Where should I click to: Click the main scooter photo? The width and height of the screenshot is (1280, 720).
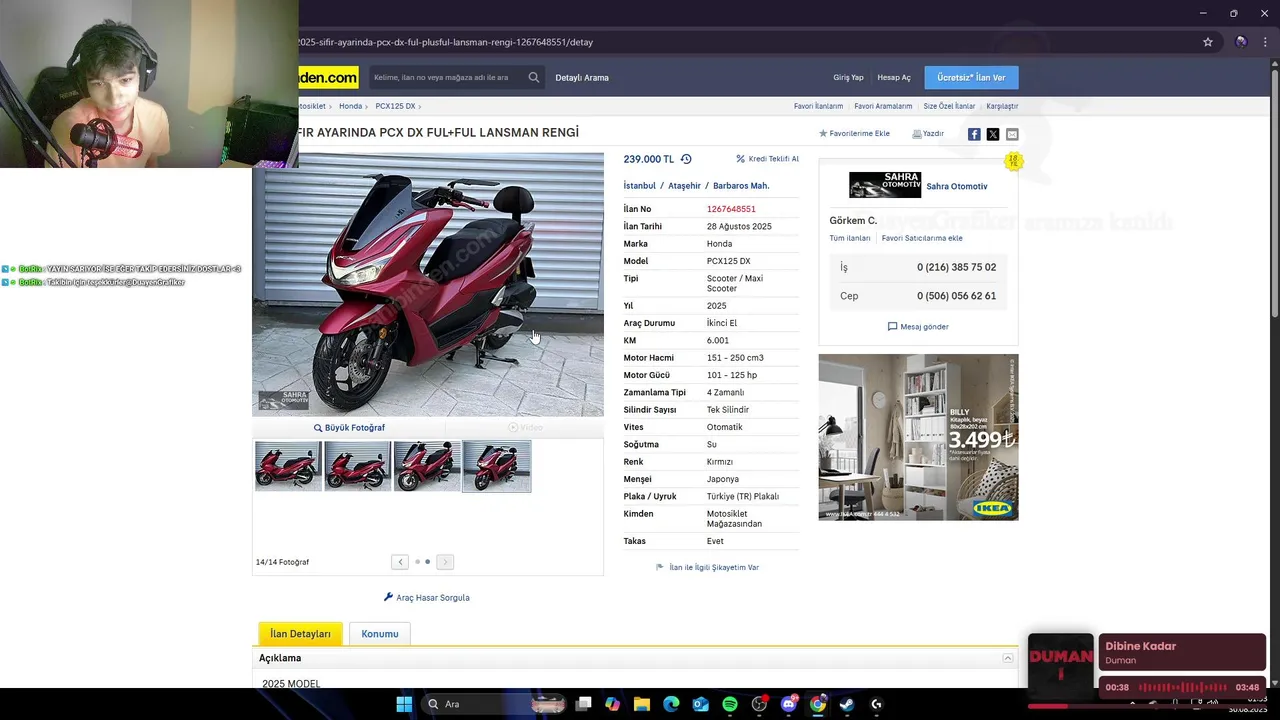click(428, 284)
